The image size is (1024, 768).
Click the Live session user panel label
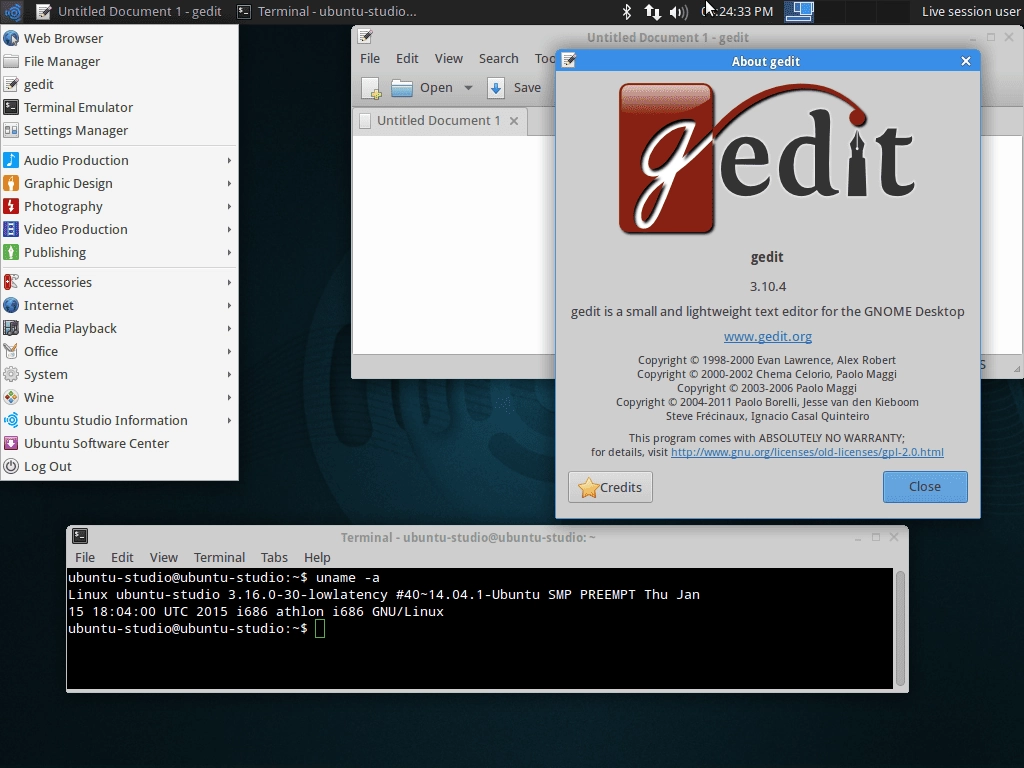pos(970,11)
